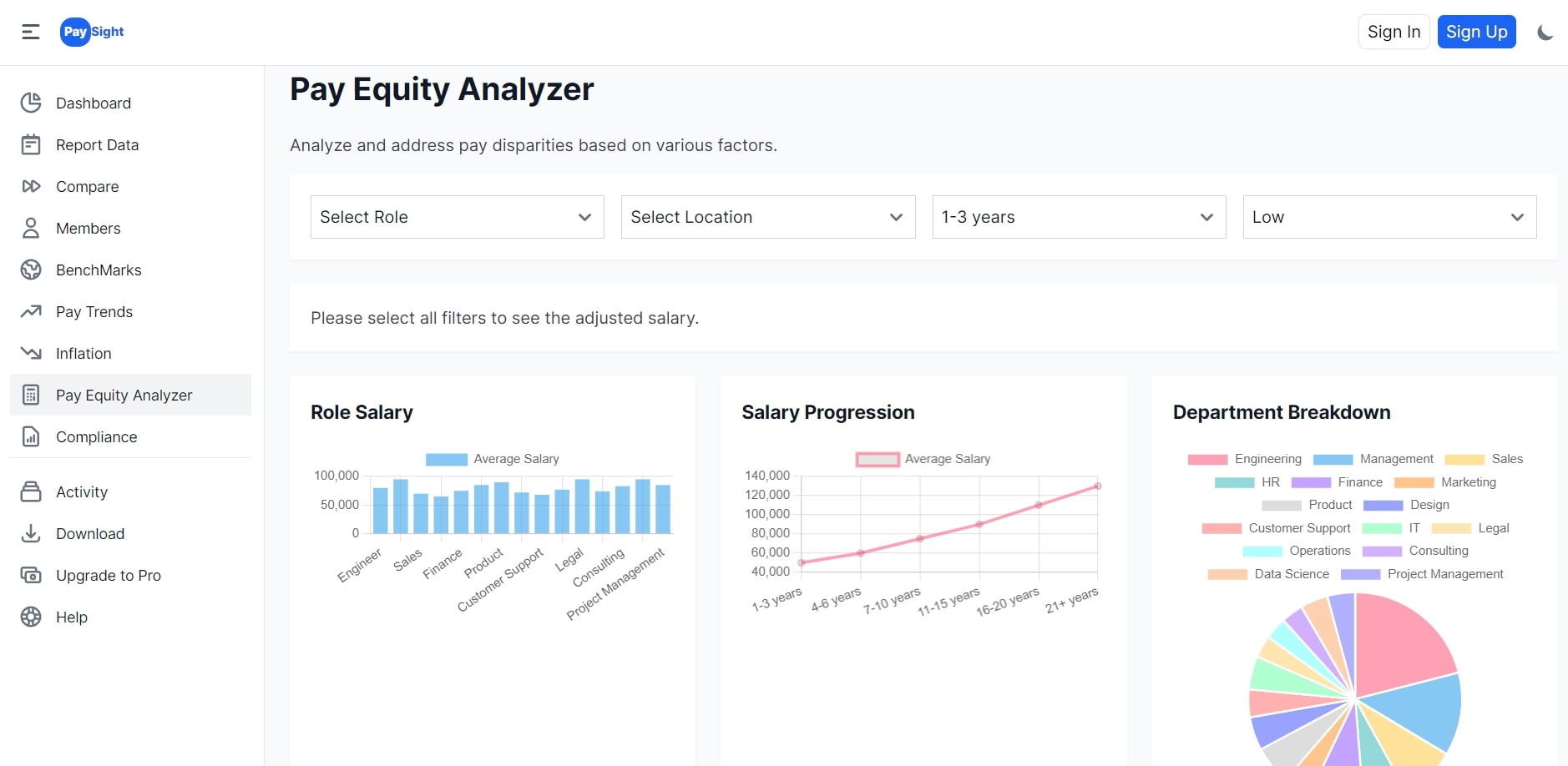Click the Salary Progression heading
This screenshot has width=1568, height=766.
[828, 412]
